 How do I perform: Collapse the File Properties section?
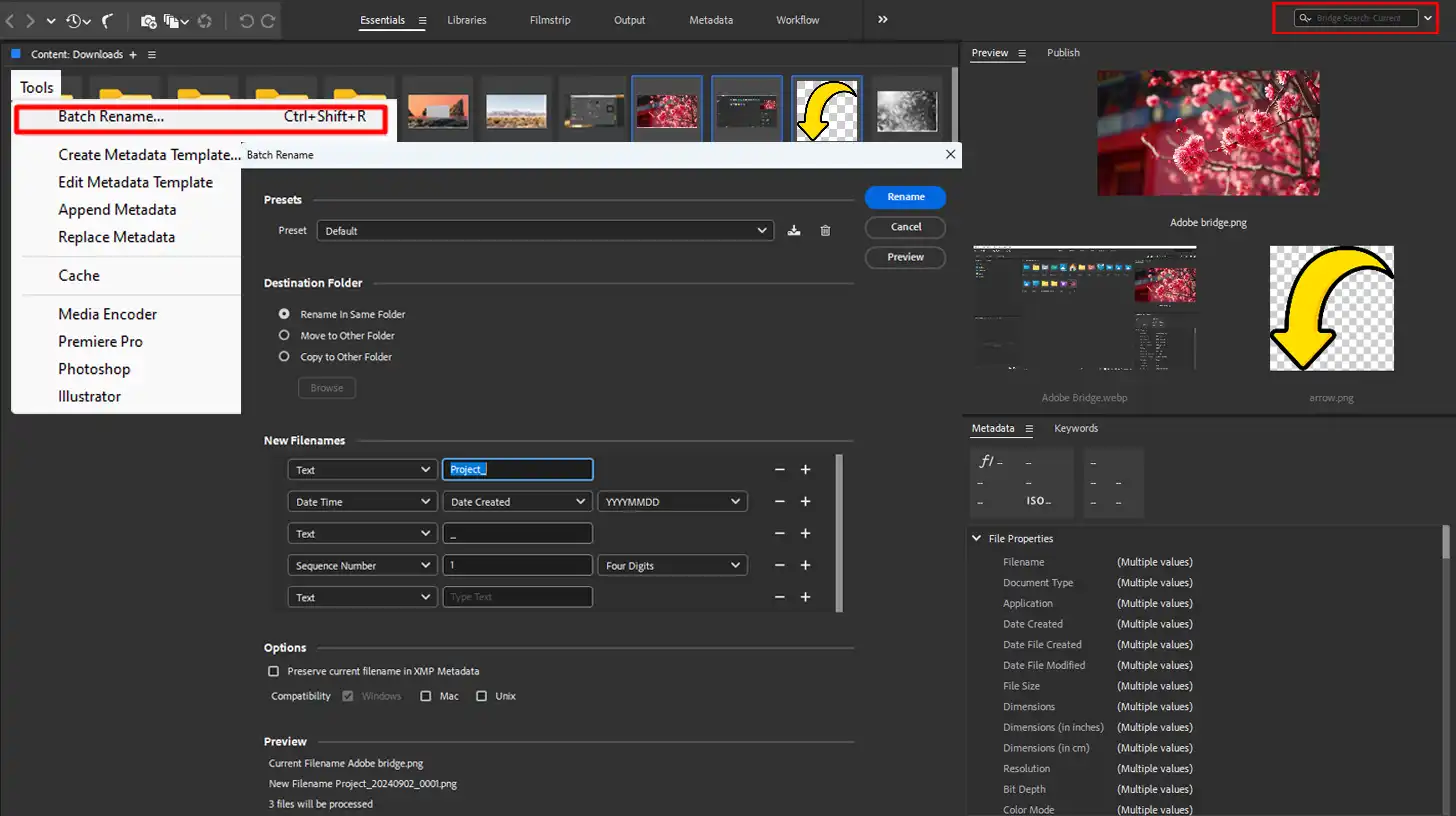click(977, 538)
